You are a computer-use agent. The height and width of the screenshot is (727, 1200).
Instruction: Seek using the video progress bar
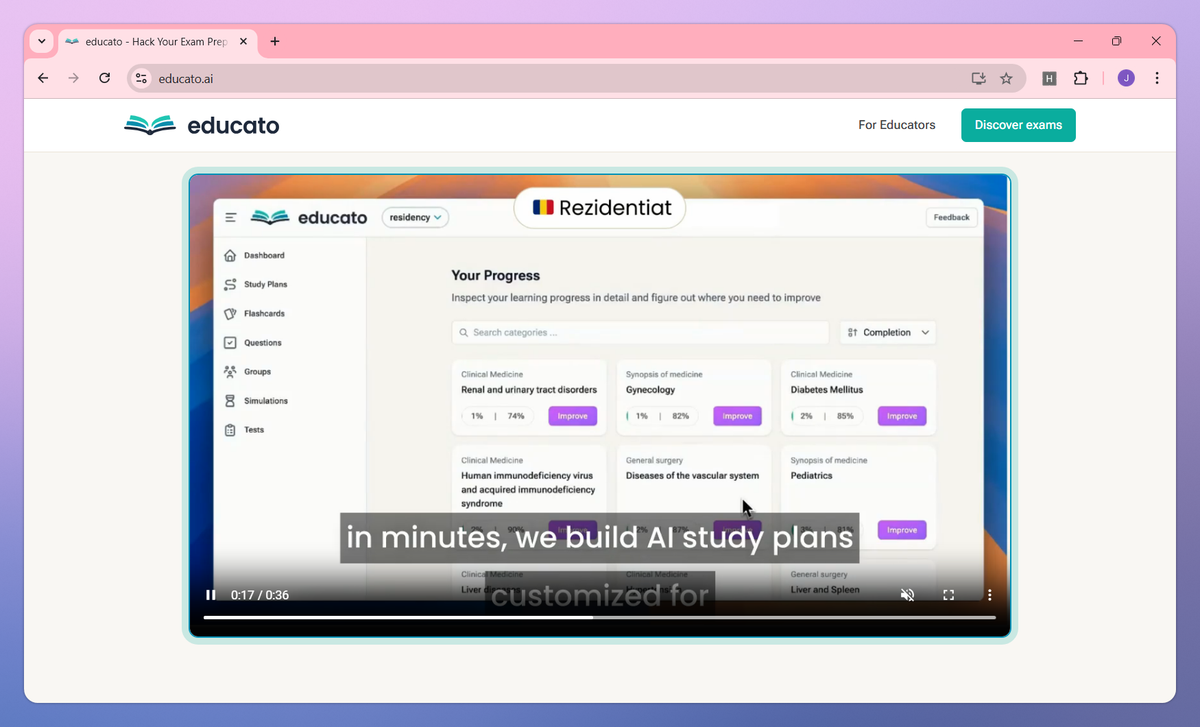pos(600,618)
